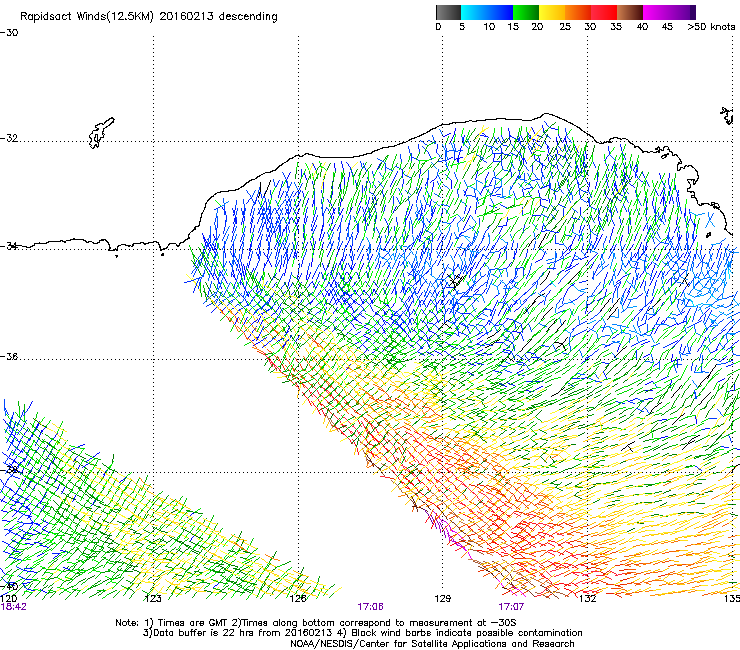This screenshot has width=740, height=650.
Task: Click the 'Times are GMT' note line
Action: click(x=315, y=623)
